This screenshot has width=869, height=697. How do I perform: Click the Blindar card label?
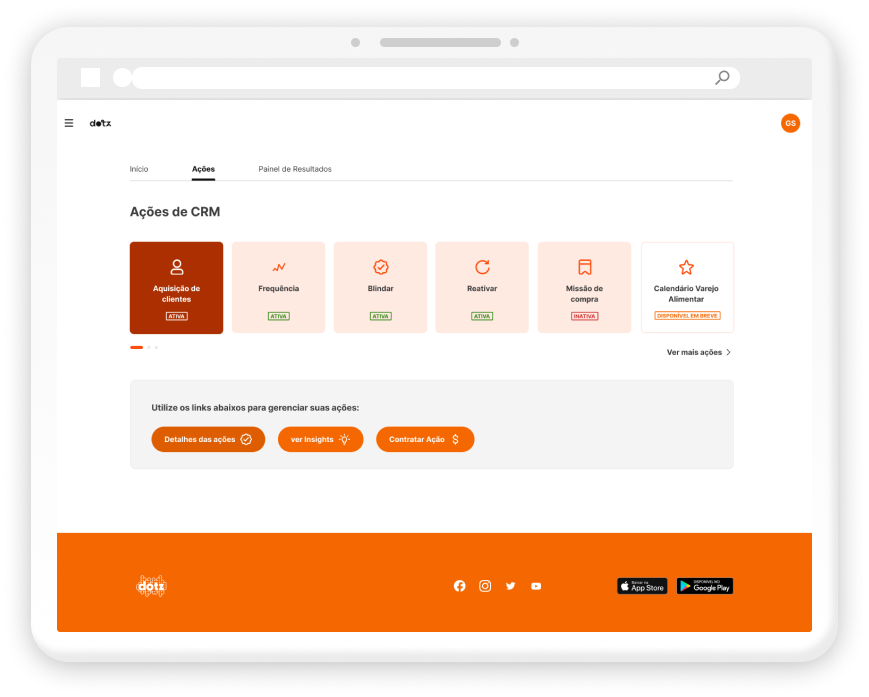click(380, 288)
